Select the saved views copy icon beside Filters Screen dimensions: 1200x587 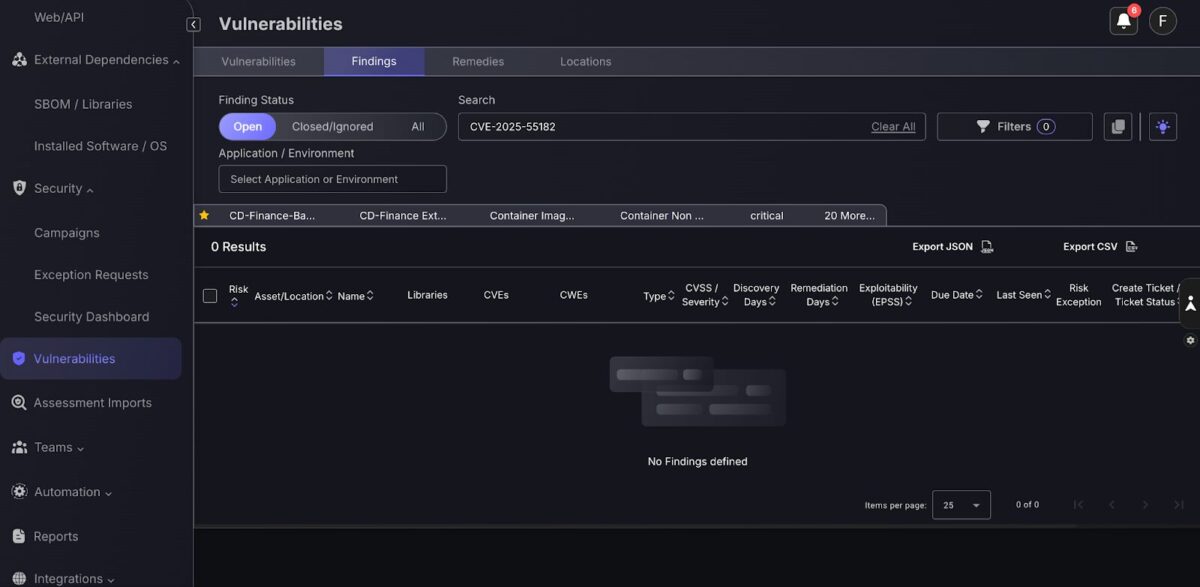click(x=1117, y=126)
